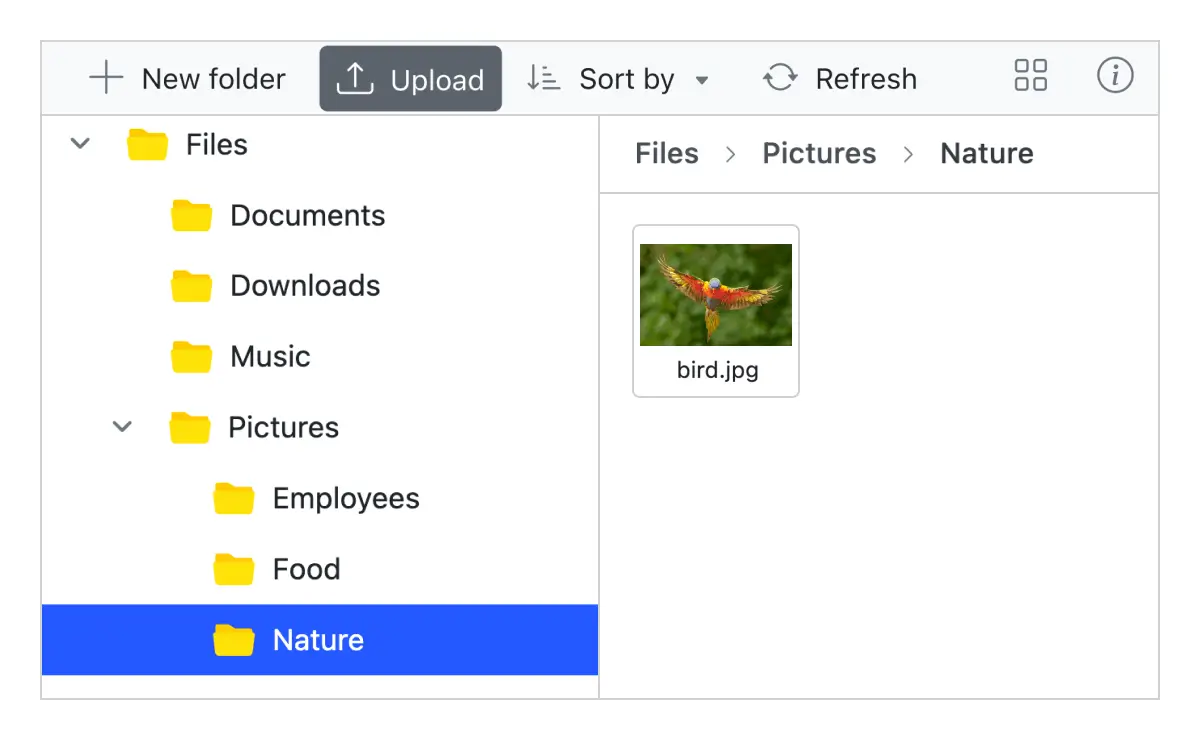Open the Sort by dropdown arrow
This screenshot has width=1200, height=740.
(x=703, y=80)
